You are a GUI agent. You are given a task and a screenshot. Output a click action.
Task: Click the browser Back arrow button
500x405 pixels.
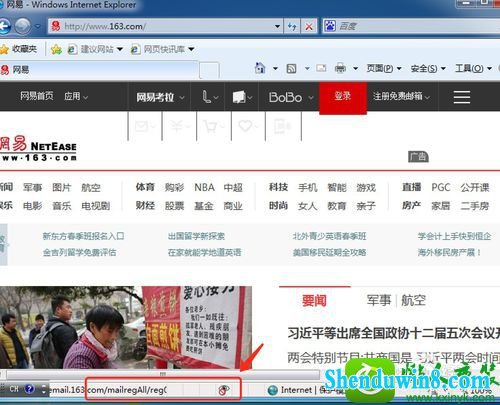pyautogui.click(x=4, y=26)
